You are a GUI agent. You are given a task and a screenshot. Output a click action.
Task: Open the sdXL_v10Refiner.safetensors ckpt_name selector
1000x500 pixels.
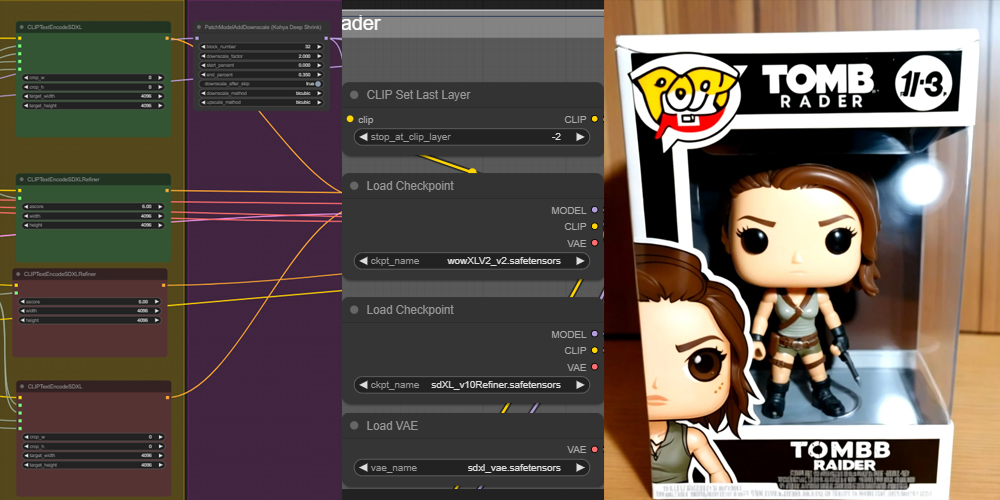471,385
